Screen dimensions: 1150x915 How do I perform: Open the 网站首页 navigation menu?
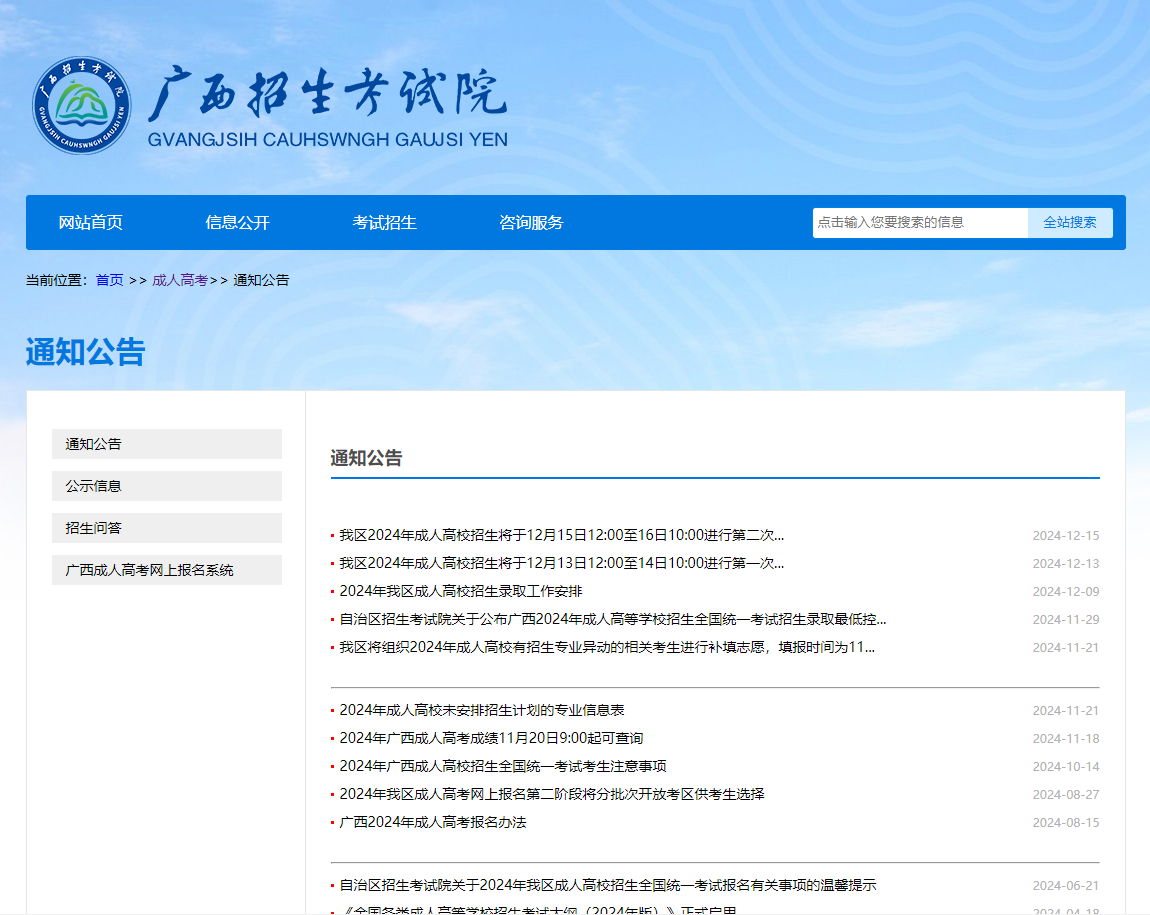(90, 222)
